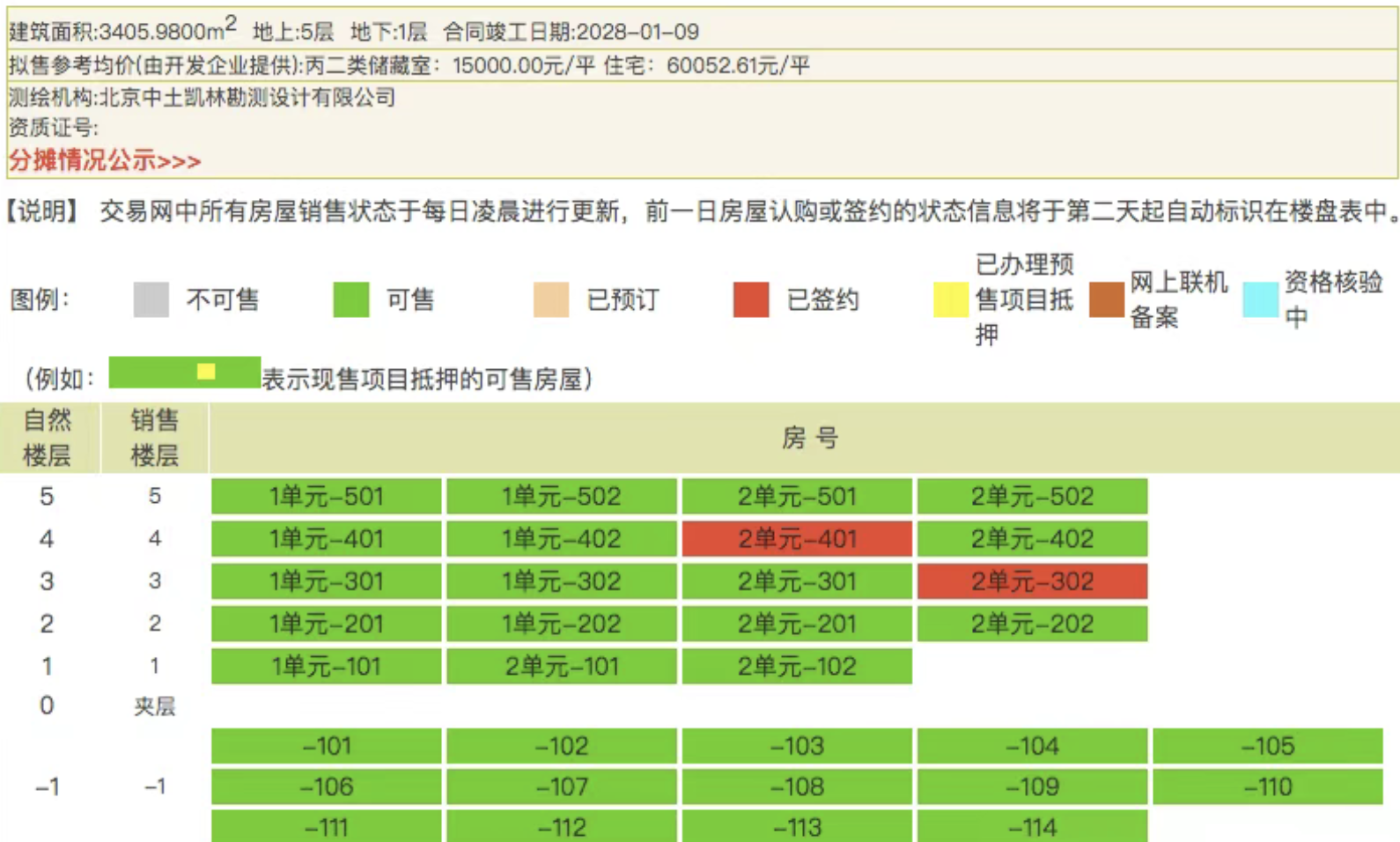
Task: Select basement storage room -105
Action: (x=1267, y=746)
